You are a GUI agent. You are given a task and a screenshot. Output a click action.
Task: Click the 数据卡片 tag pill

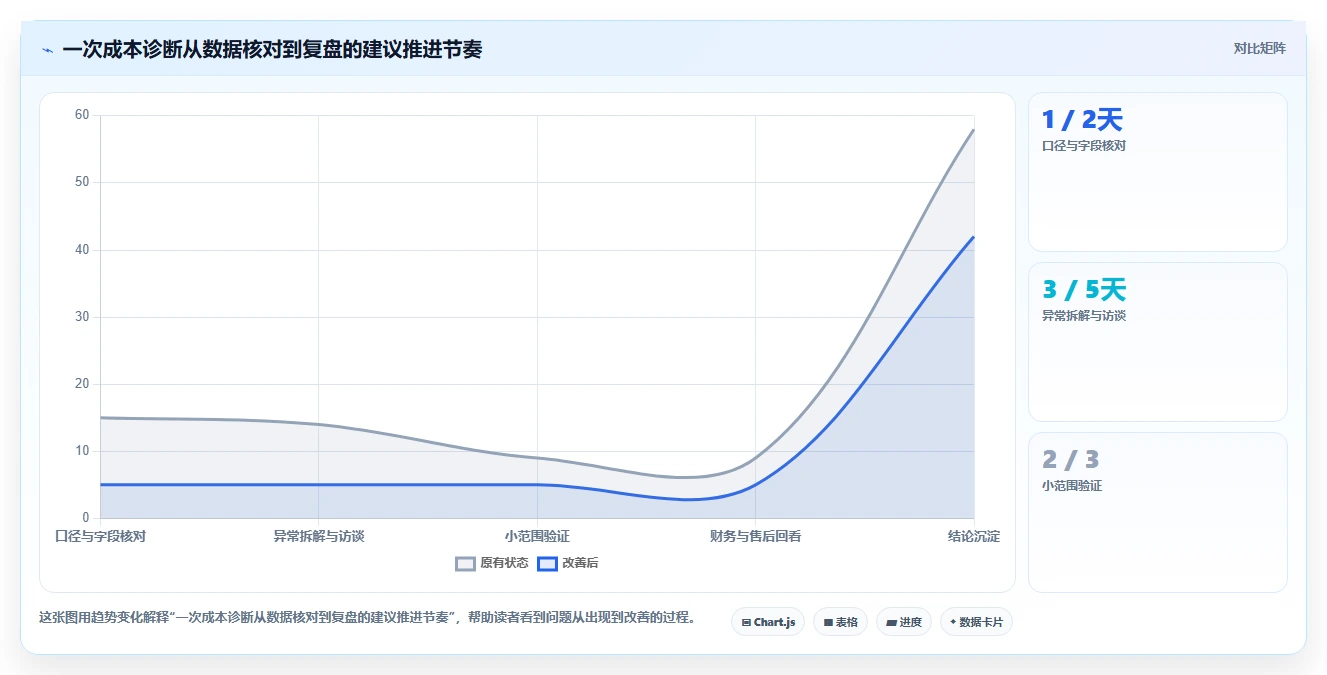[x=976, y=622]
